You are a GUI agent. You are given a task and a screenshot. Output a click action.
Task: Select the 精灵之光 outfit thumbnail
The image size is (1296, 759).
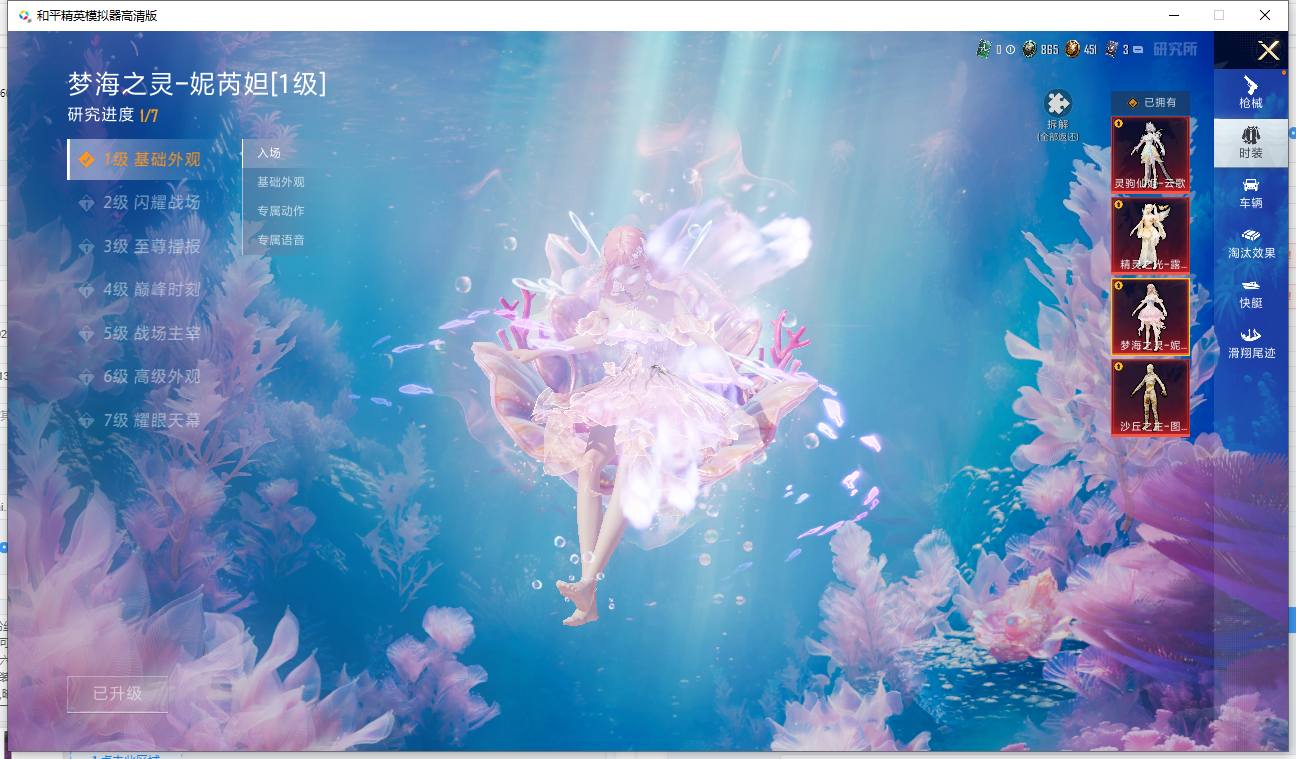pos(1151,235)
